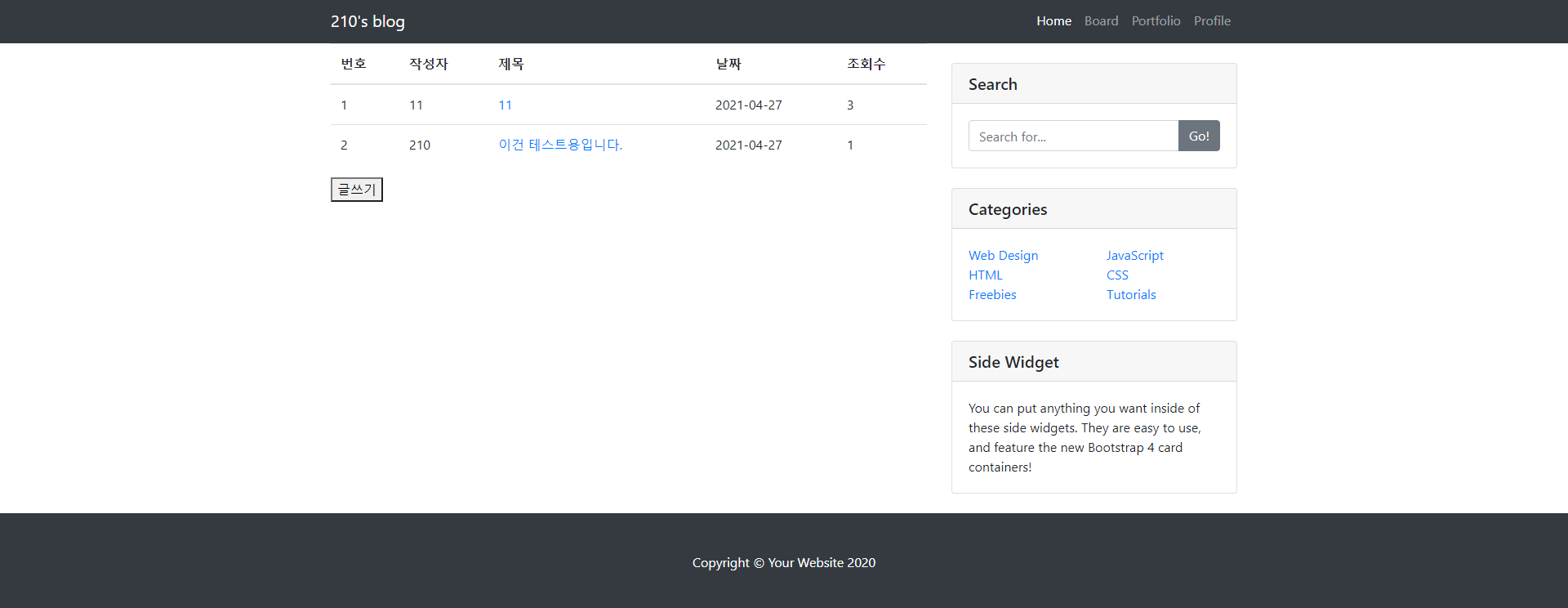Click the 작성자 column header
The width and height of the screenshot is (1568, 608).
[429, 64]
